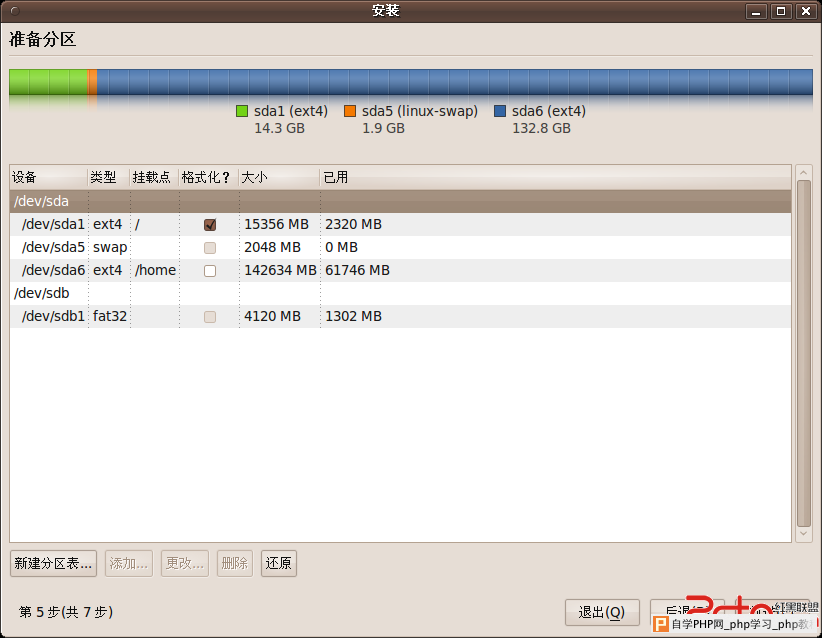Click the window menu icon in title bar
Image resolution: width=822 pixels, height=638 pixels.
coord(15,11)
